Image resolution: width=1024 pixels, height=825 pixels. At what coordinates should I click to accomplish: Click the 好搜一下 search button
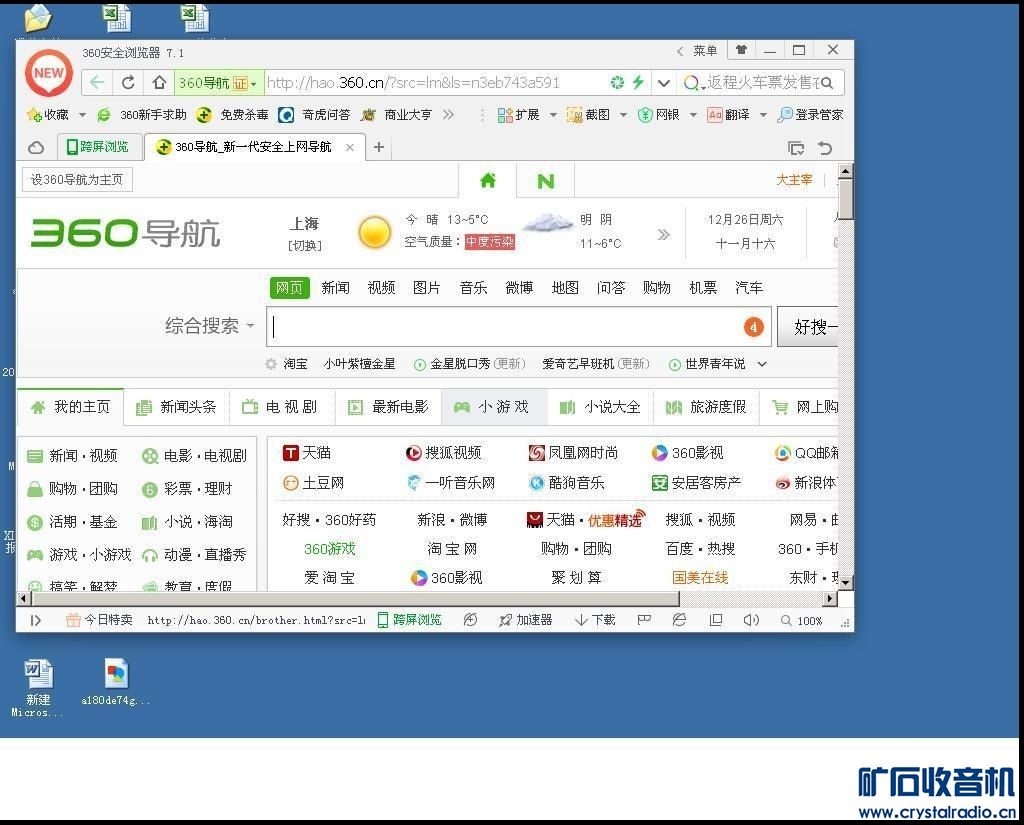[808, 326]
